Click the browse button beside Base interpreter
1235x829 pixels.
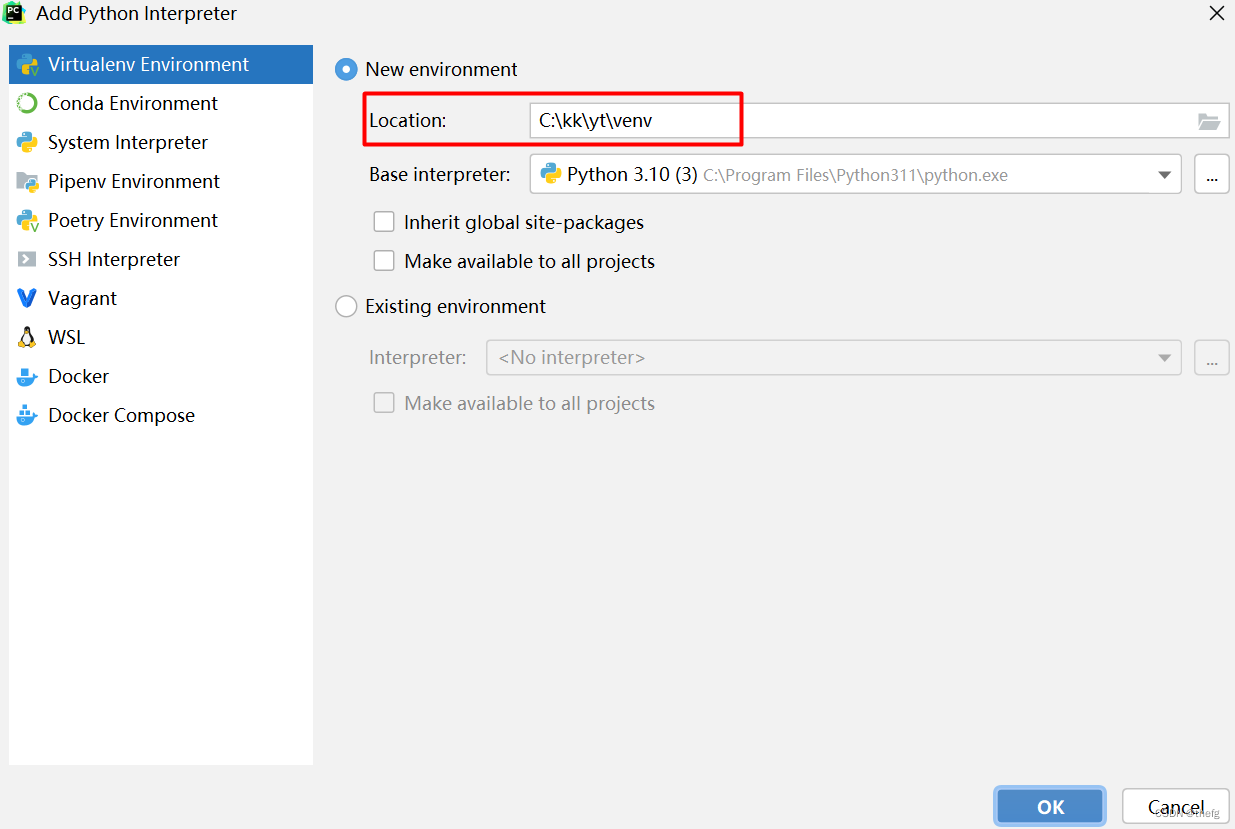tap(1212, 174)
